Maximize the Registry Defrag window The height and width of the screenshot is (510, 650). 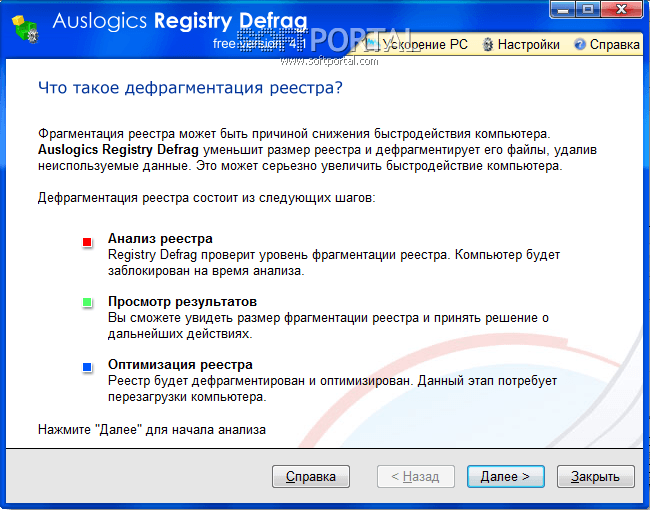point(588,9)
